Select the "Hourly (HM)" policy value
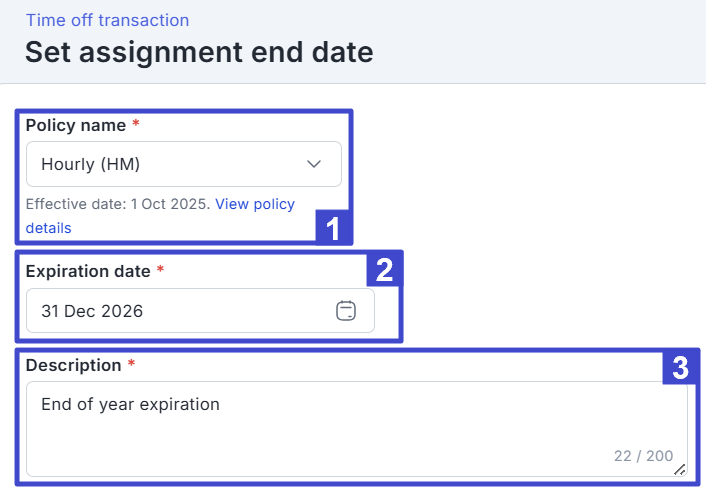706x497 pixels. pos(90,164)
